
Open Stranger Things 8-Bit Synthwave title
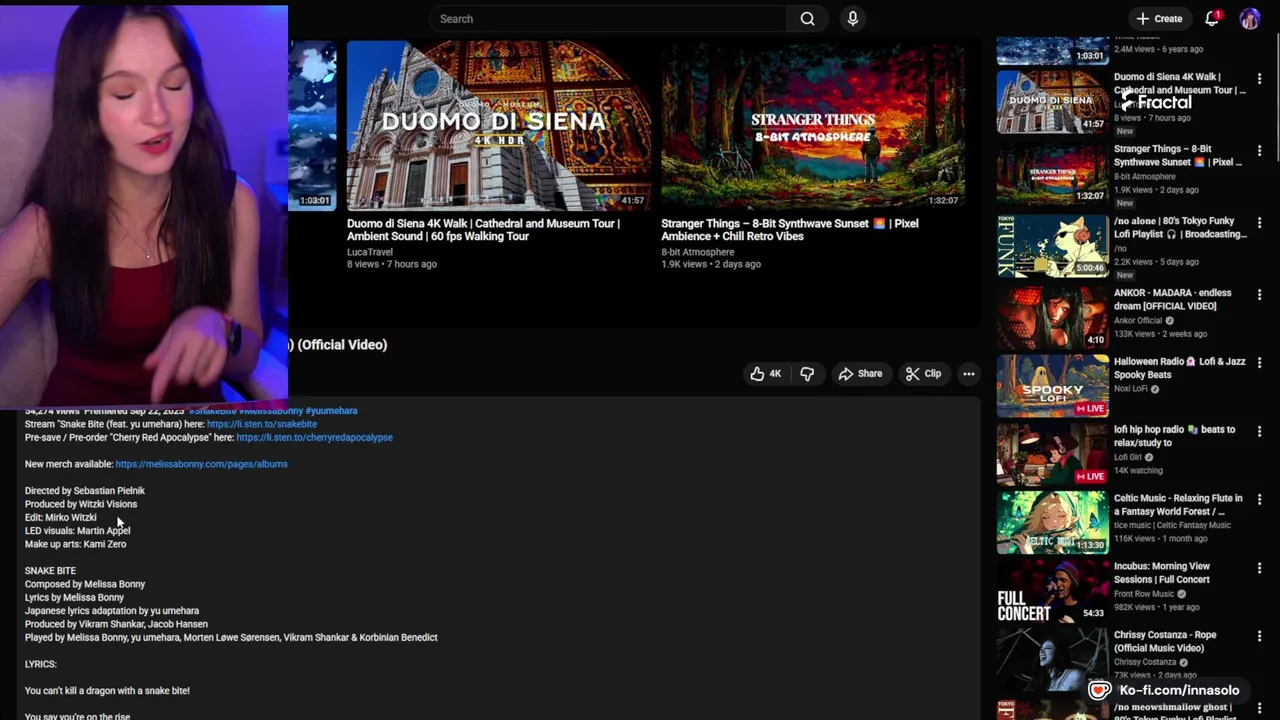pos(789,230)
